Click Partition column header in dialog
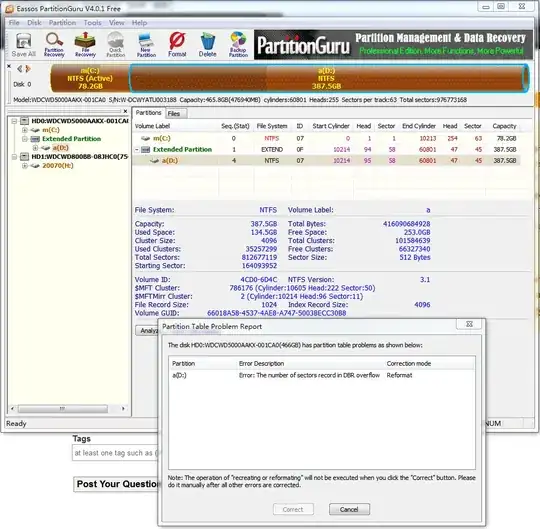The width and height of the screenshot is (540, 529). (x=203, y=364)
